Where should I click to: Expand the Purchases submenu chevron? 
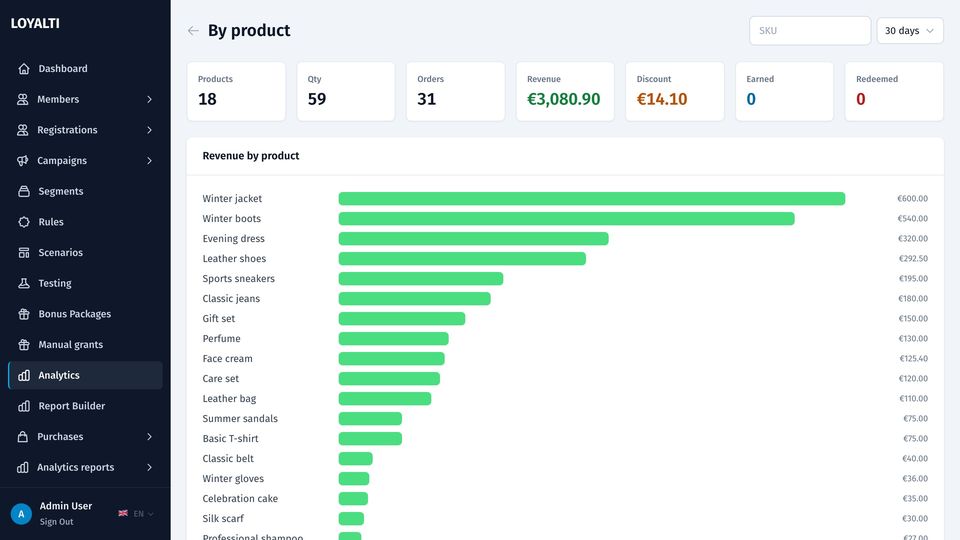pyautogui.click(x=149, y=437)
